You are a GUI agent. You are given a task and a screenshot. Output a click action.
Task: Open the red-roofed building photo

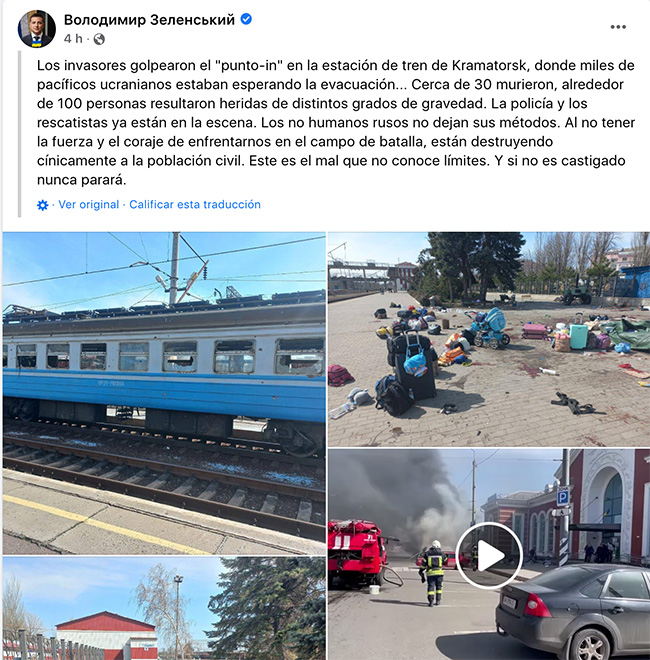pos(164,609)
